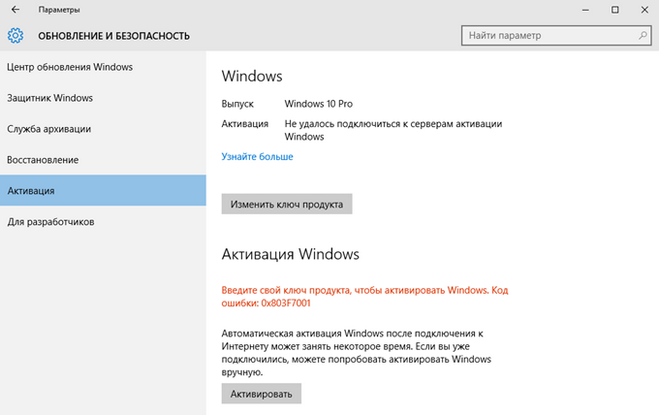Click the "Windows 10 Pro" edition text
Screen dimensions: 659x415
(319, 104)
